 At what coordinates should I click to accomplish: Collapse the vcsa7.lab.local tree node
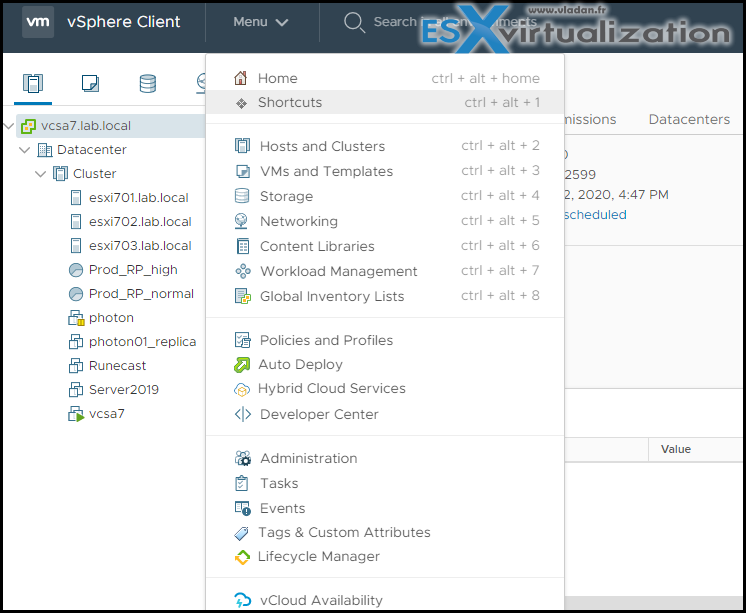tap(9, 127)
